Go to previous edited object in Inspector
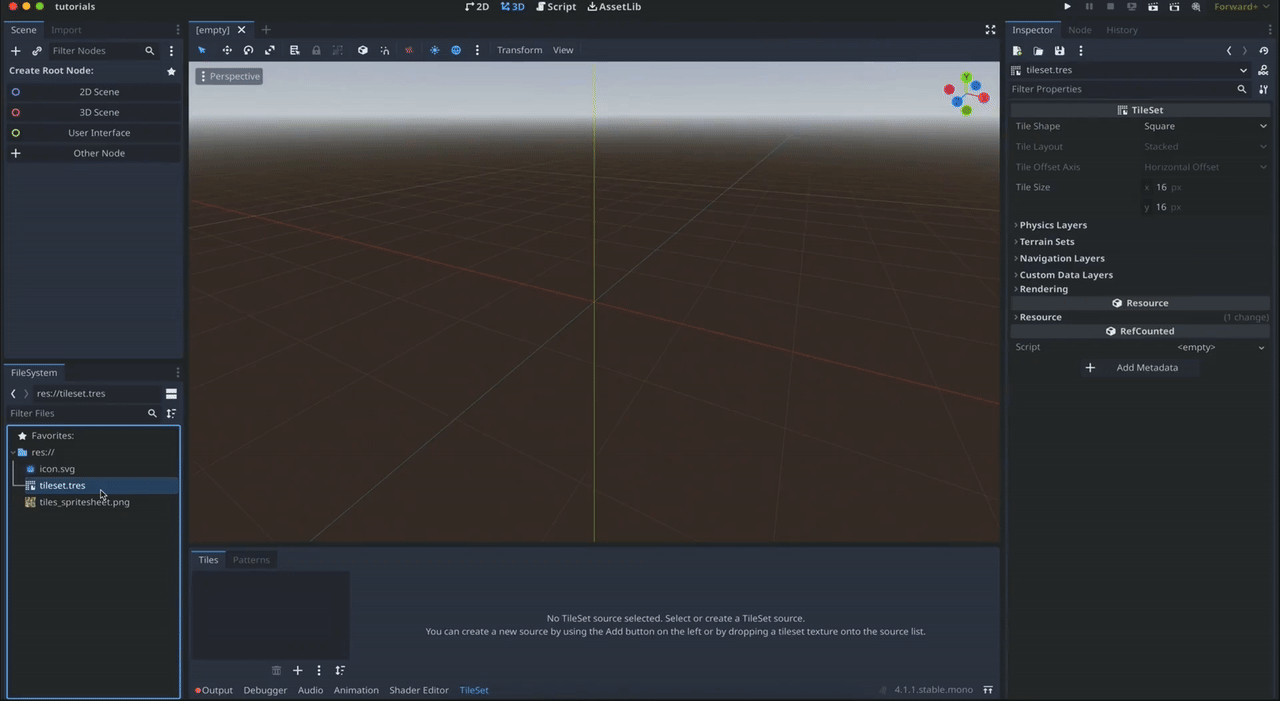 (x=1229, y=51)
